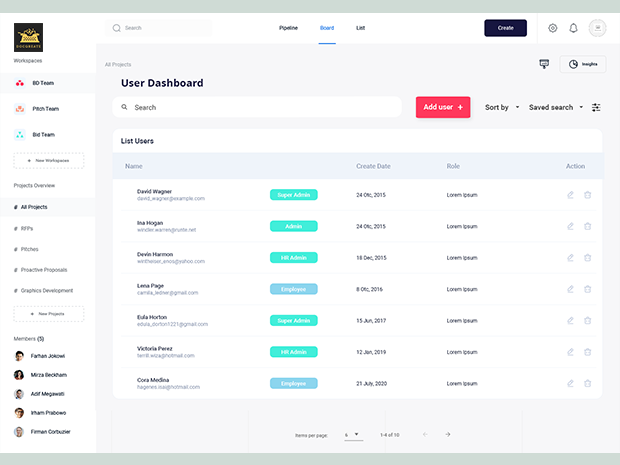Click the All Projects breadcrumb
This screenshot has height=465, width=620.
click(x=118, y=64)
